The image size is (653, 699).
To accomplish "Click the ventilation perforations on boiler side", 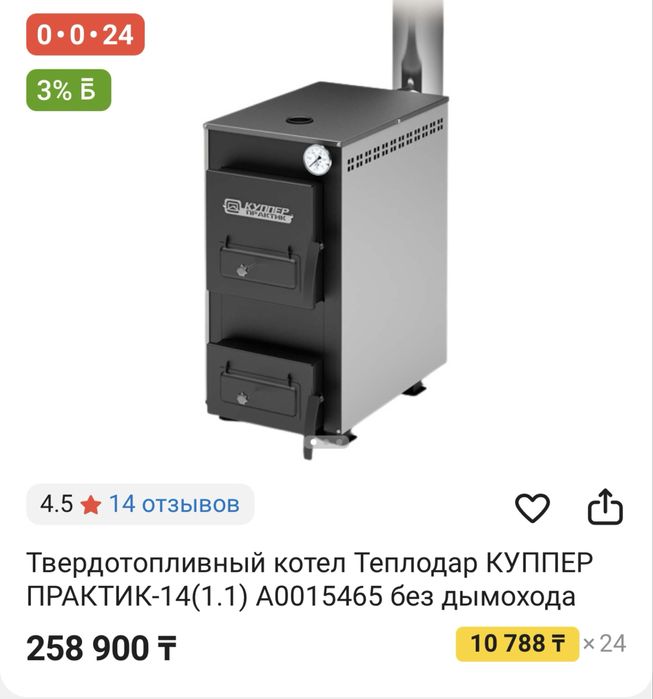I will coord(395,145).
